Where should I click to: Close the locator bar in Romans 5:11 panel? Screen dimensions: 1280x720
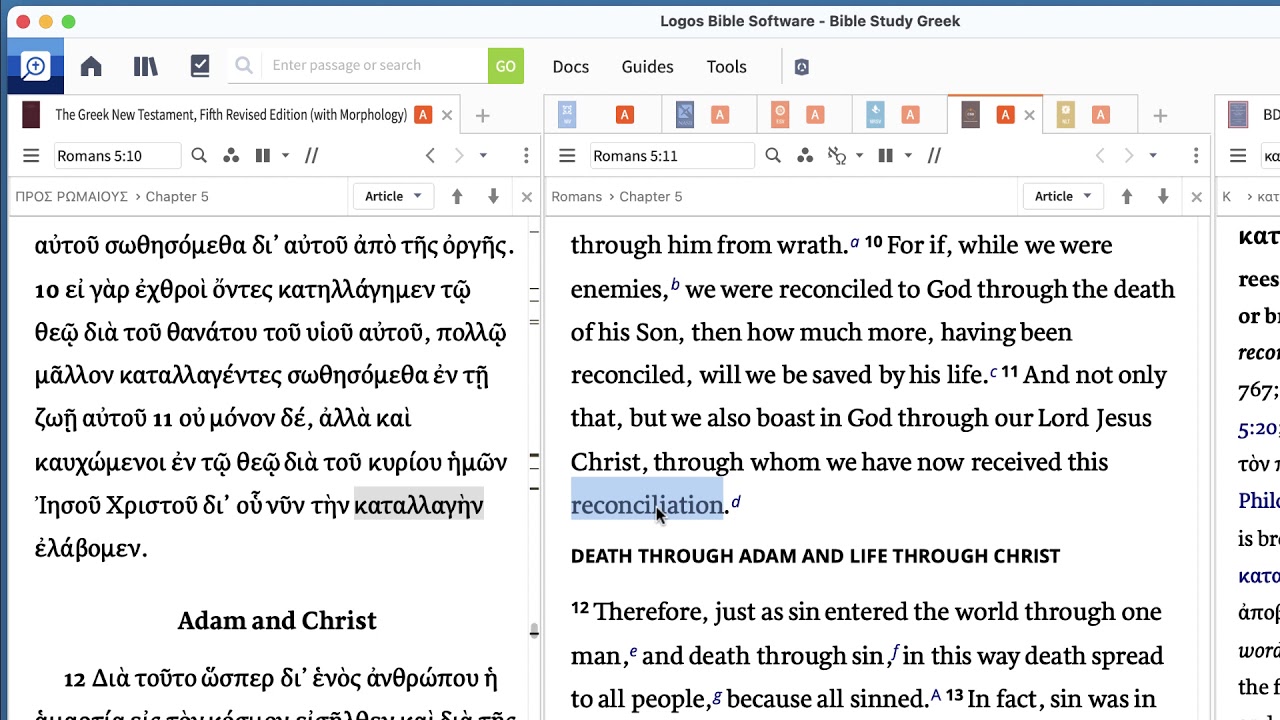click(1197, 197)
